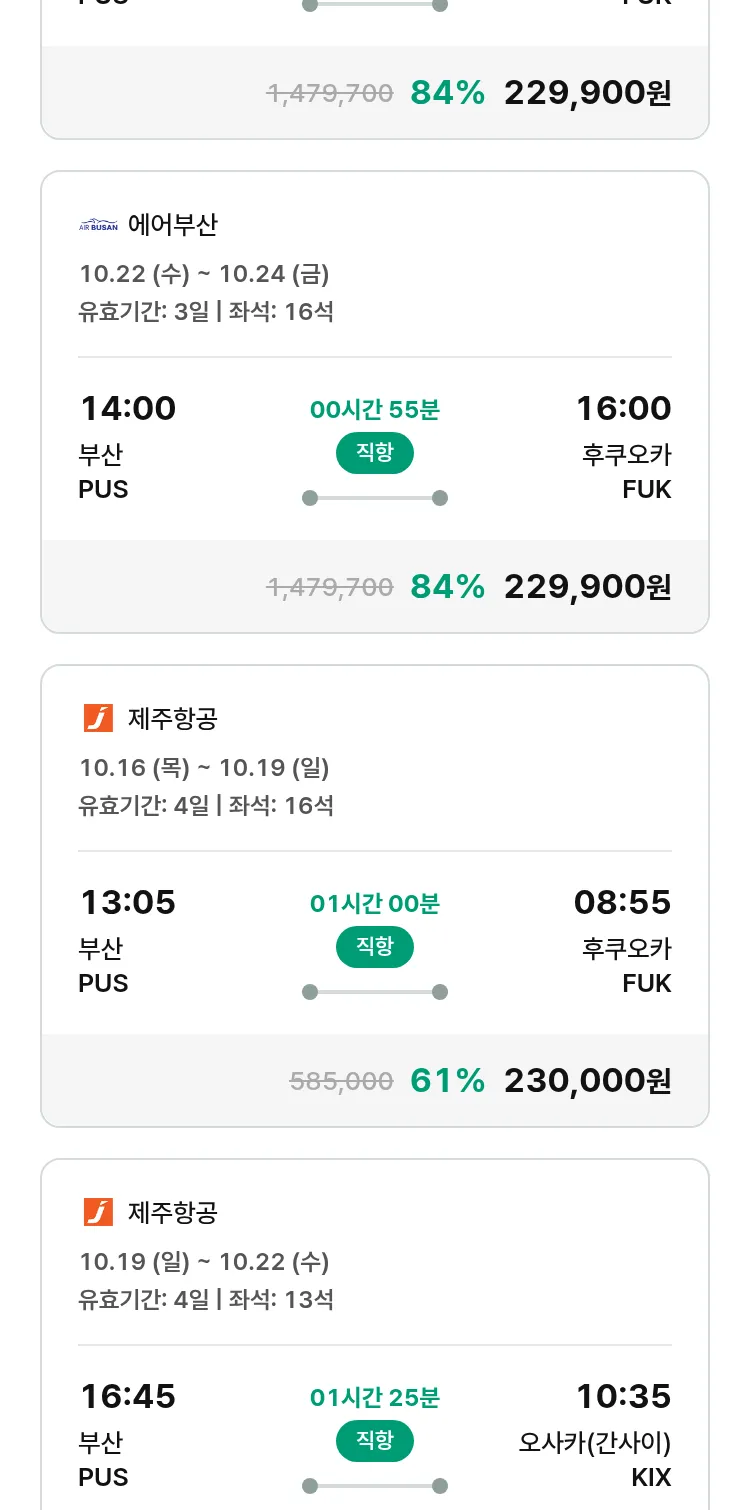Select the 16:45 departure to Osaka
This screenshot has height=1510, width=750.
pyautogui.click(x=128, y=1396)
